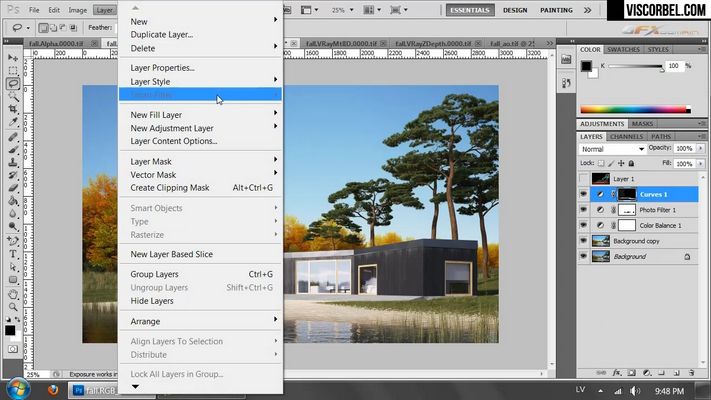Open Firefox from the taskbar

(53, 390)
